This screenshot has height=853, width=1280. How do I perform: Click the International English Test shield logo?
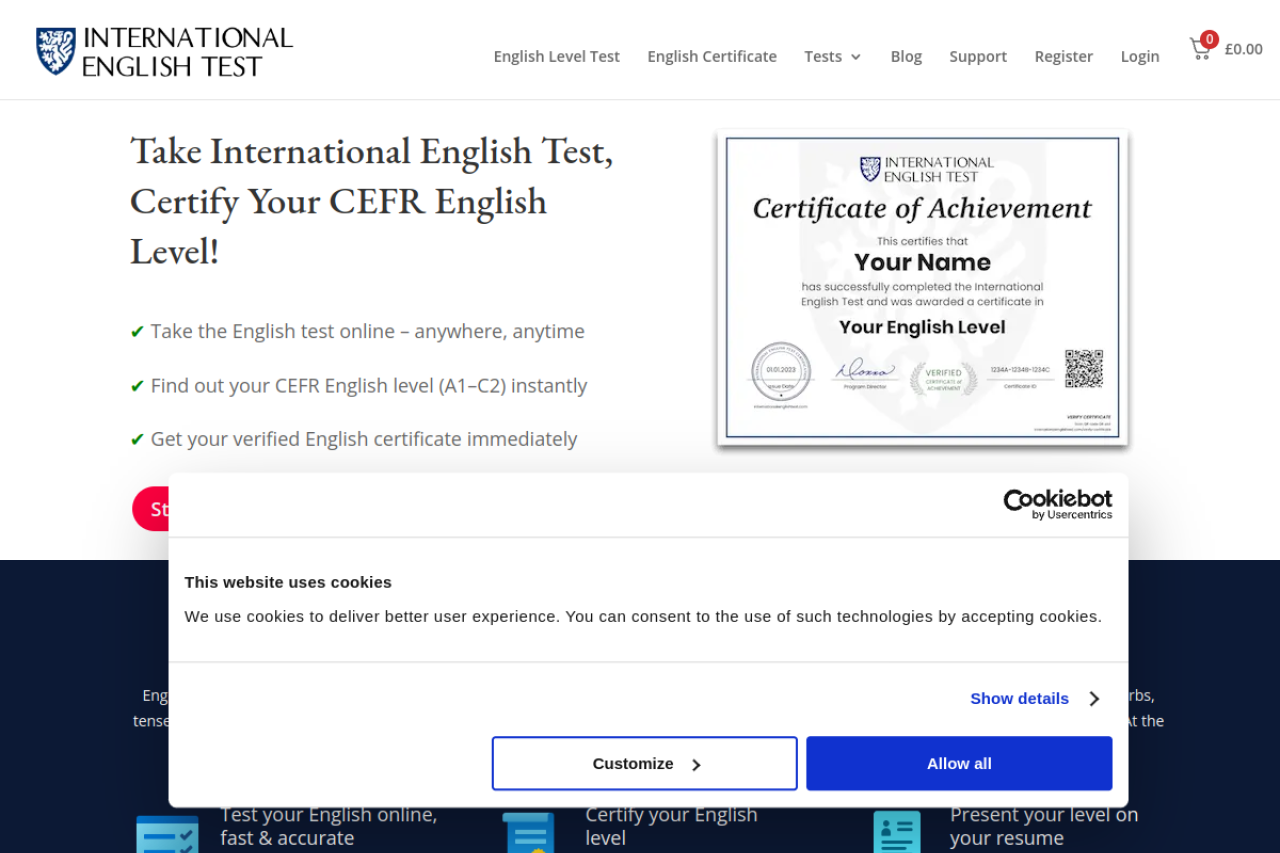click(56, 51)
